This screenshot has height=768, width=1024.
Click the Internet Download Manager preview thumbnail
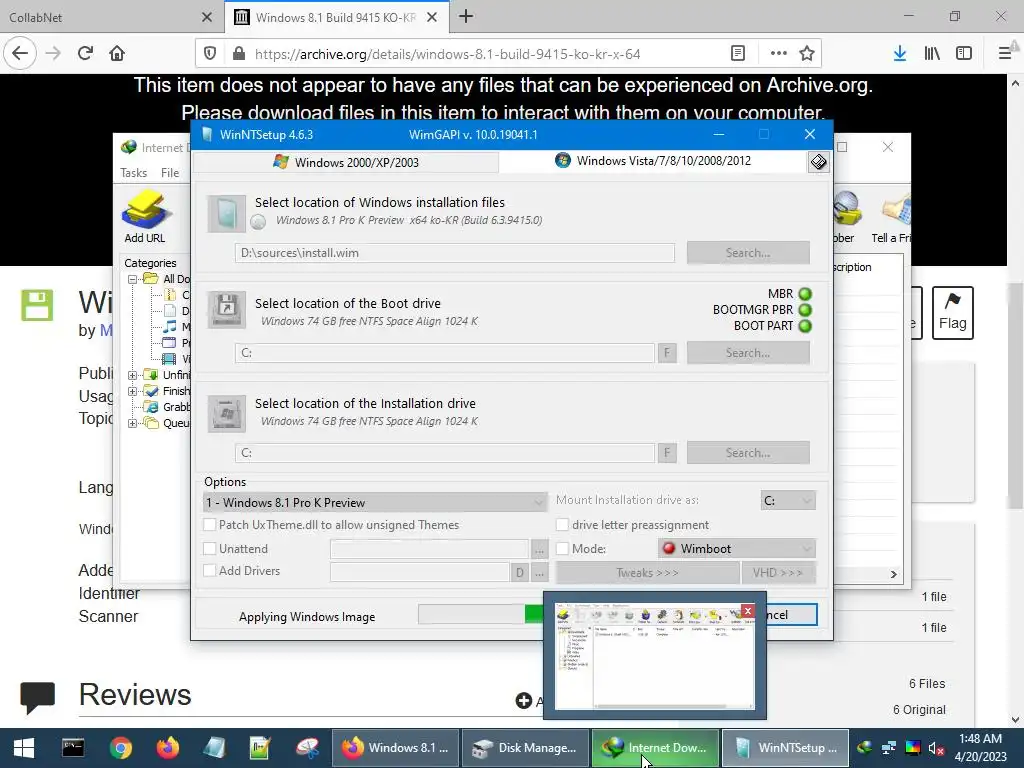pos(654,655)
